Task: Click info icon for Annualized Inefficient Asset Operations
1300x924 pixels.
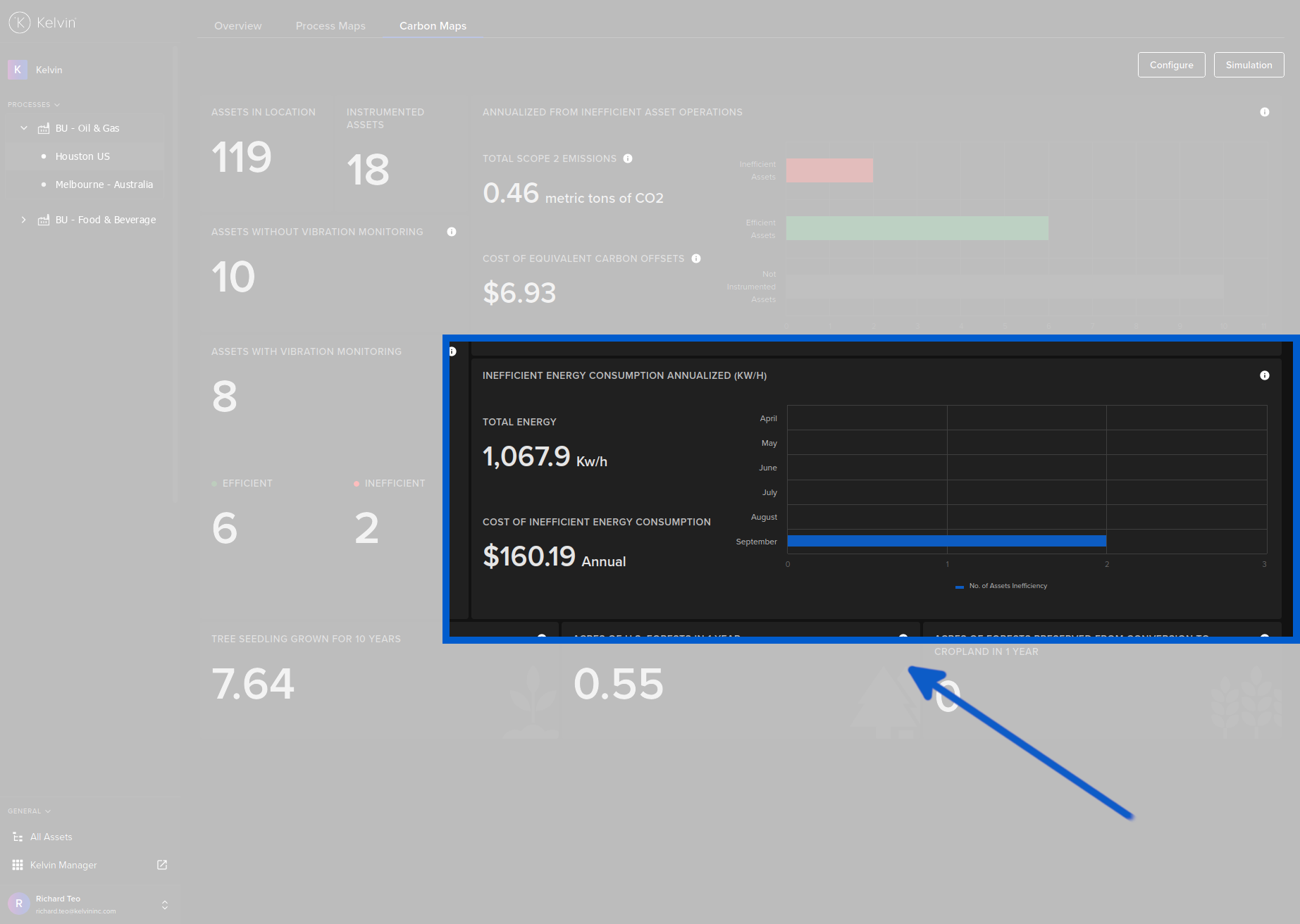Action: click(1264, 112)
